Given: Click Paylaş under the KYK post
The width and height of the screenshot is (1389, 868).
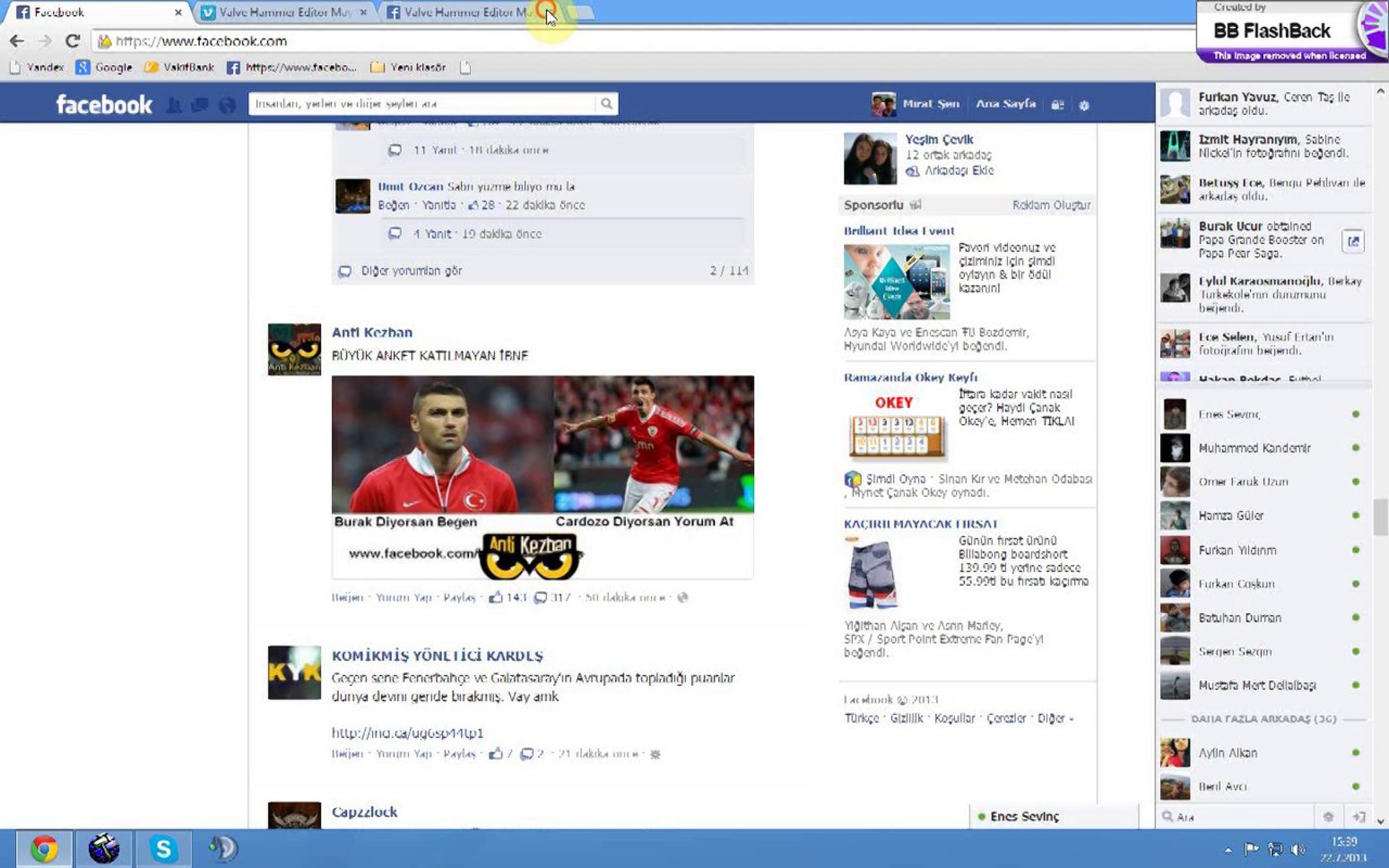Looking at the screenshot, I should pos(460,754).
